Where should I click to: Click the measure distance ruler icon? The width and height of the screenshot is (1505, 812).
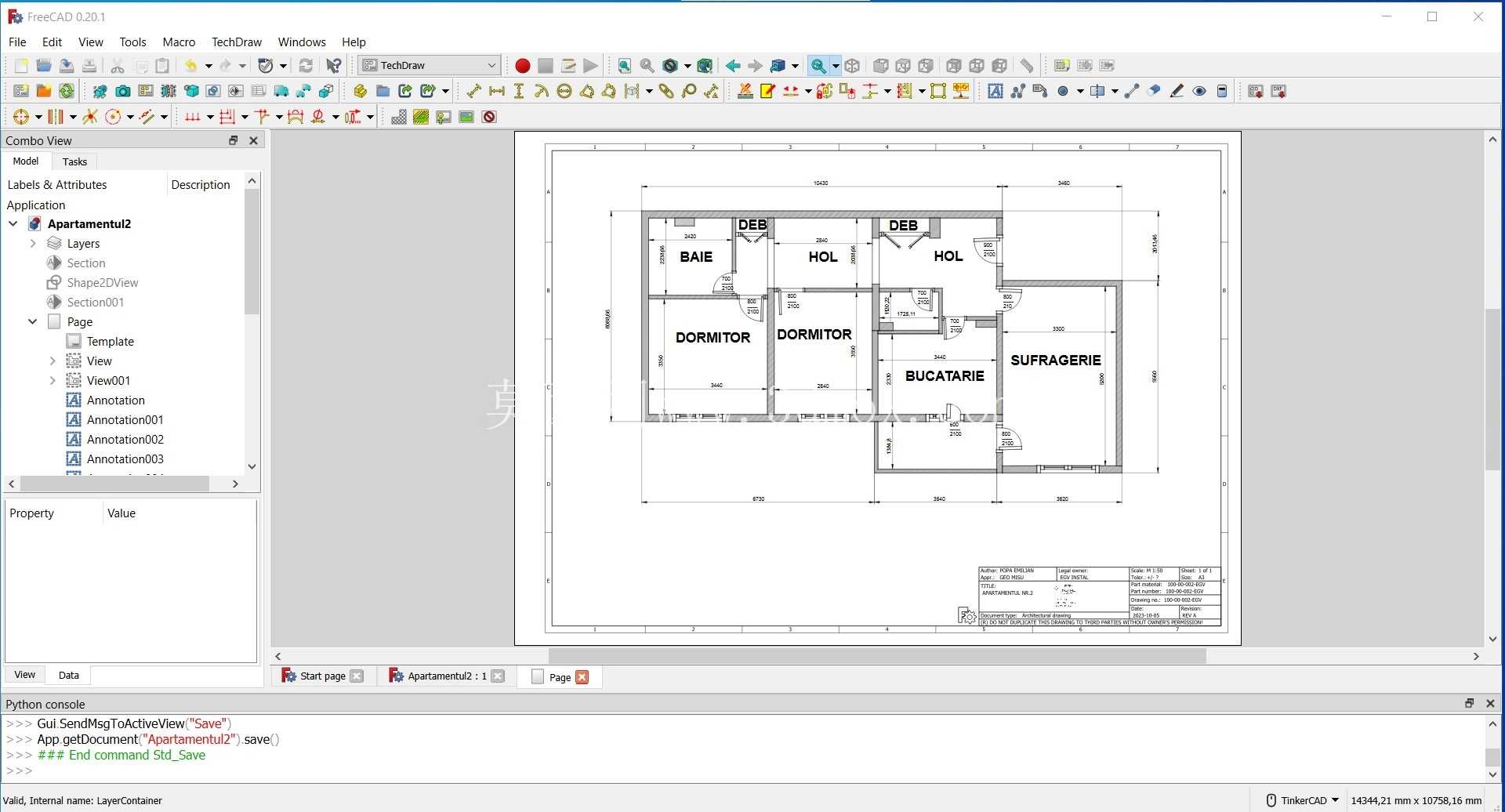coord(1026,66)
